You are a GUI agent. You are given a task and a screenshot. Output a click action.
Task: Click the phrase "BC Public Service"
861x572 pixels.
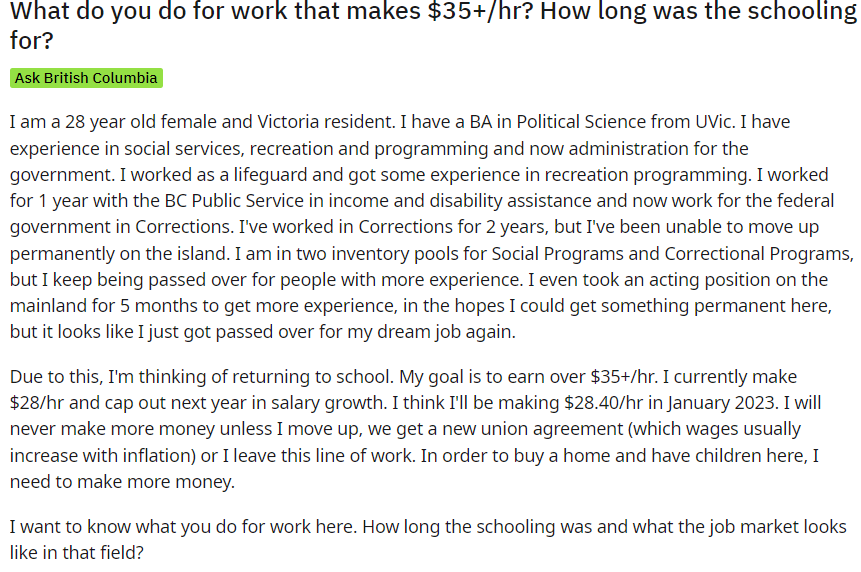click(x=234, y=201)
